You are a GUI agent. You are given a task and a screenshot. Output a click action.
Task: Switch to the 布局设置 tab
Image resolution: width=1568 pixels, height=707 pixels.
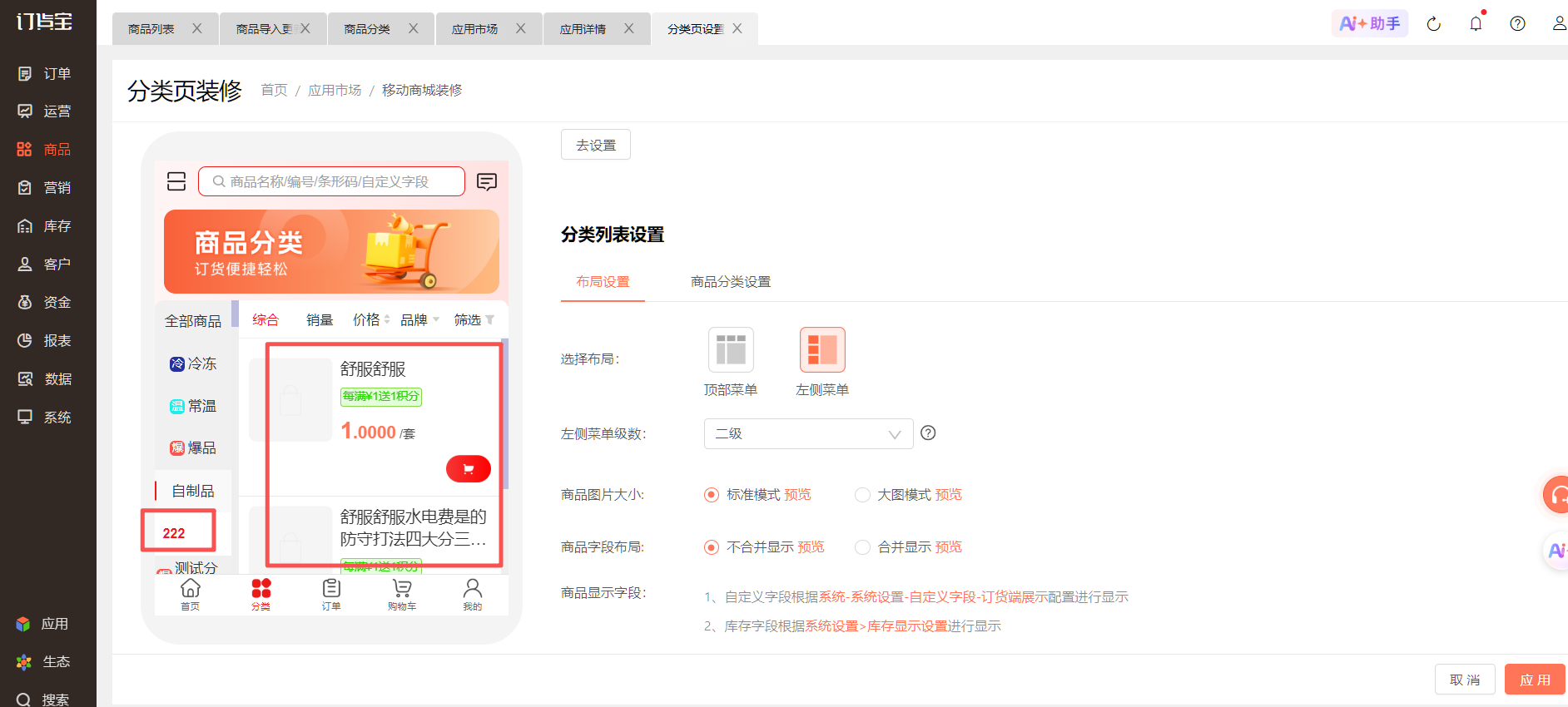603,282
